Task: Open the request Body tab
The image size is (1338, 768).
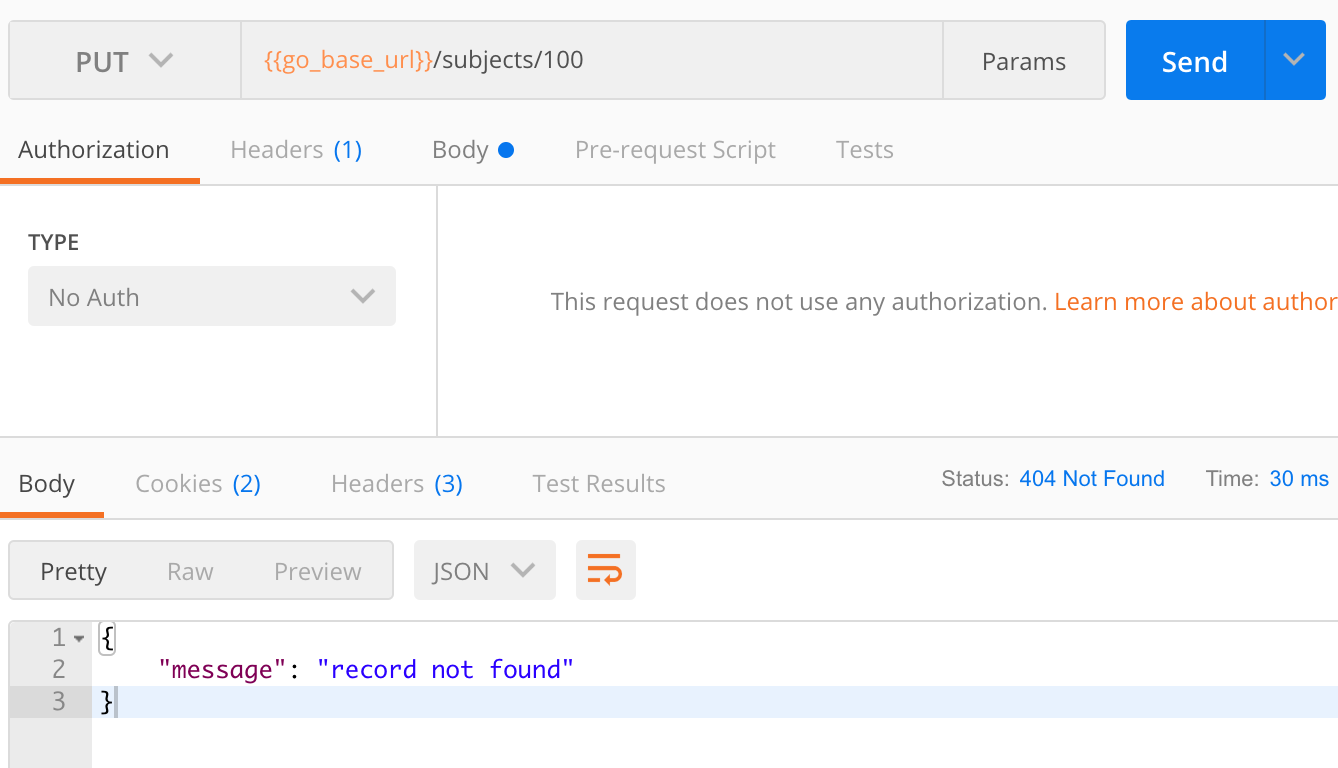Action: click(x=472, y=150)
